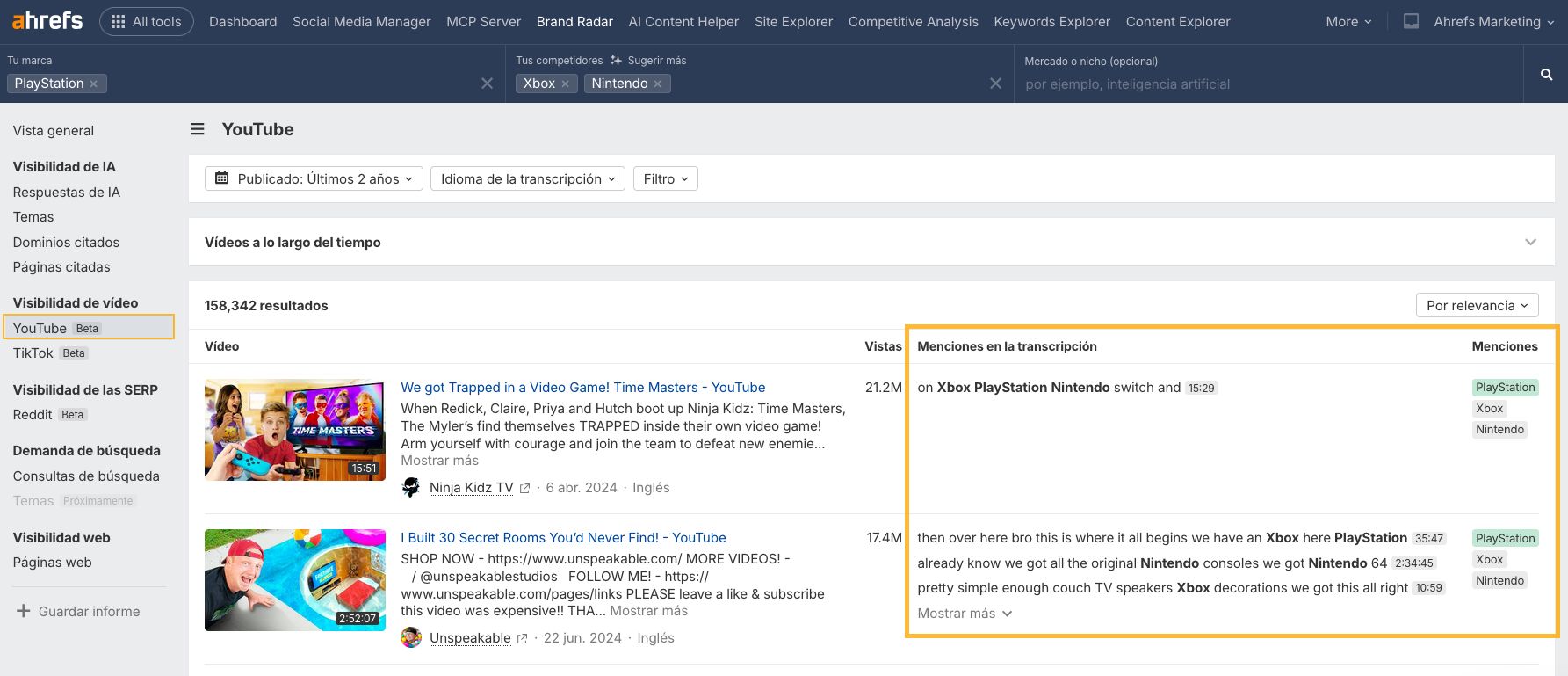The height and width of the screenshot is (676, 1568).
Task: Click Unspeakable channel avatar
Action: tap(411, 637)
